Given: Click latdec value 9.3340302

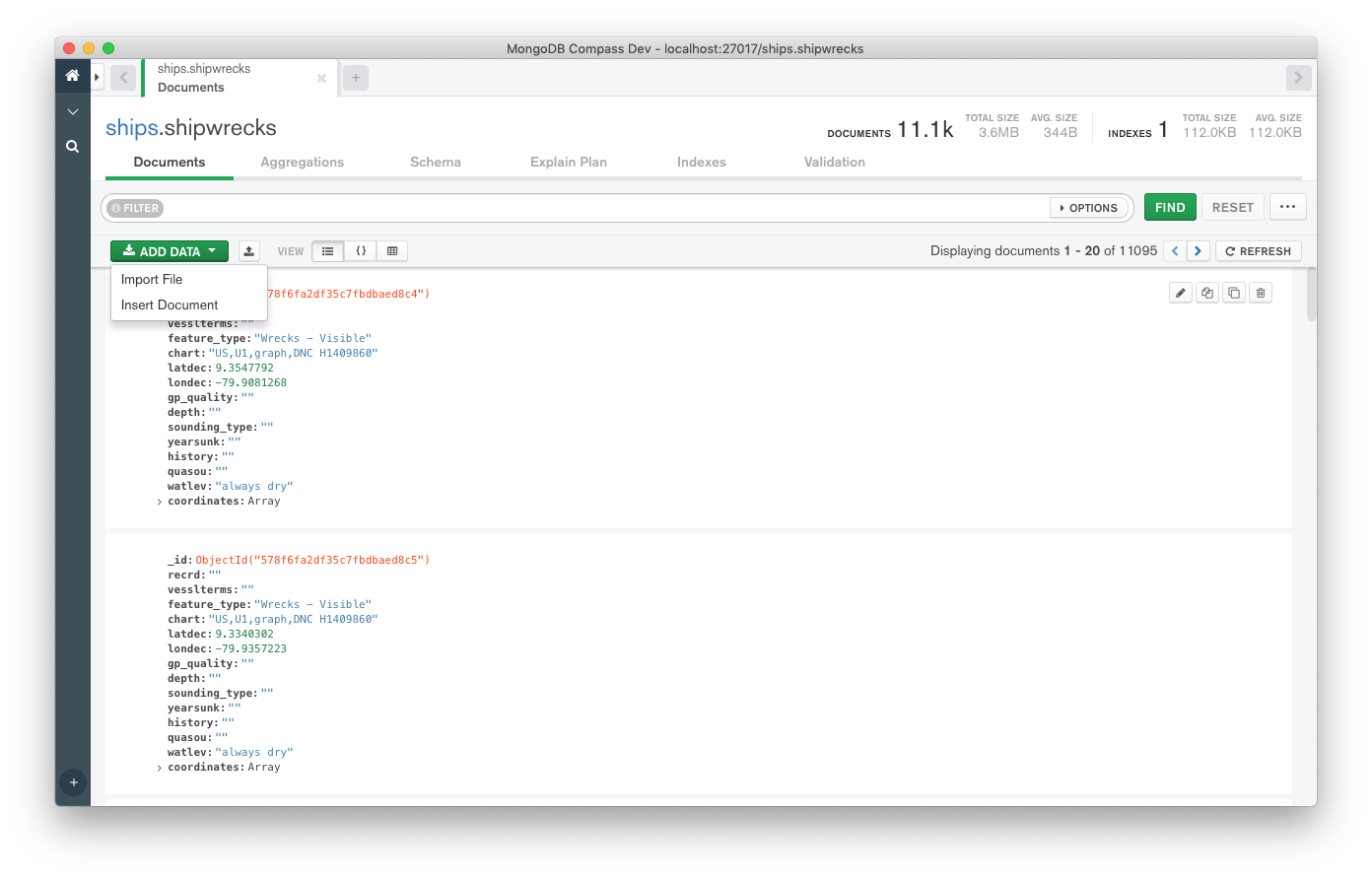Looking at the screenshot, I should 244,634.
